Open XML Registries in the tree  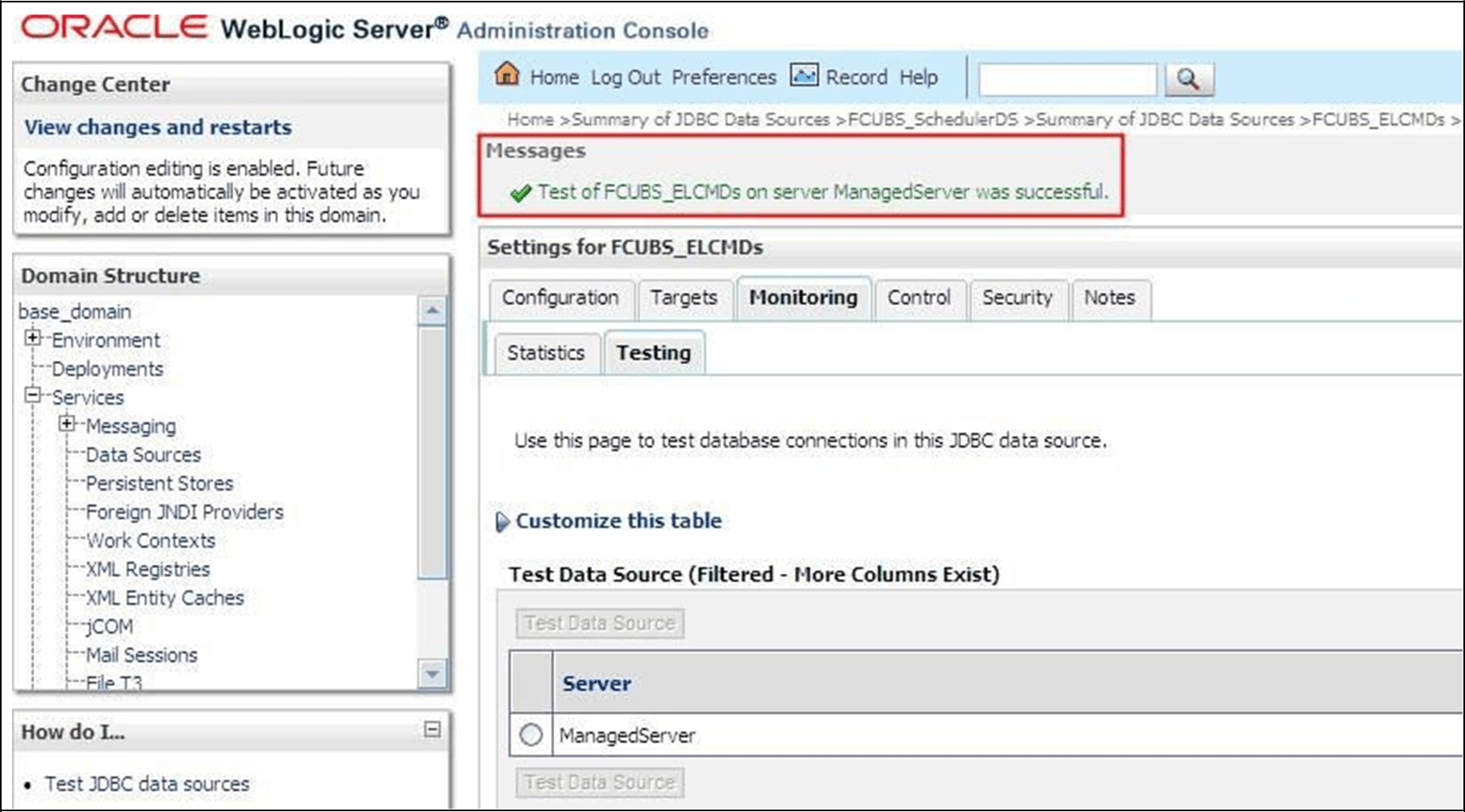coord(148,570)
